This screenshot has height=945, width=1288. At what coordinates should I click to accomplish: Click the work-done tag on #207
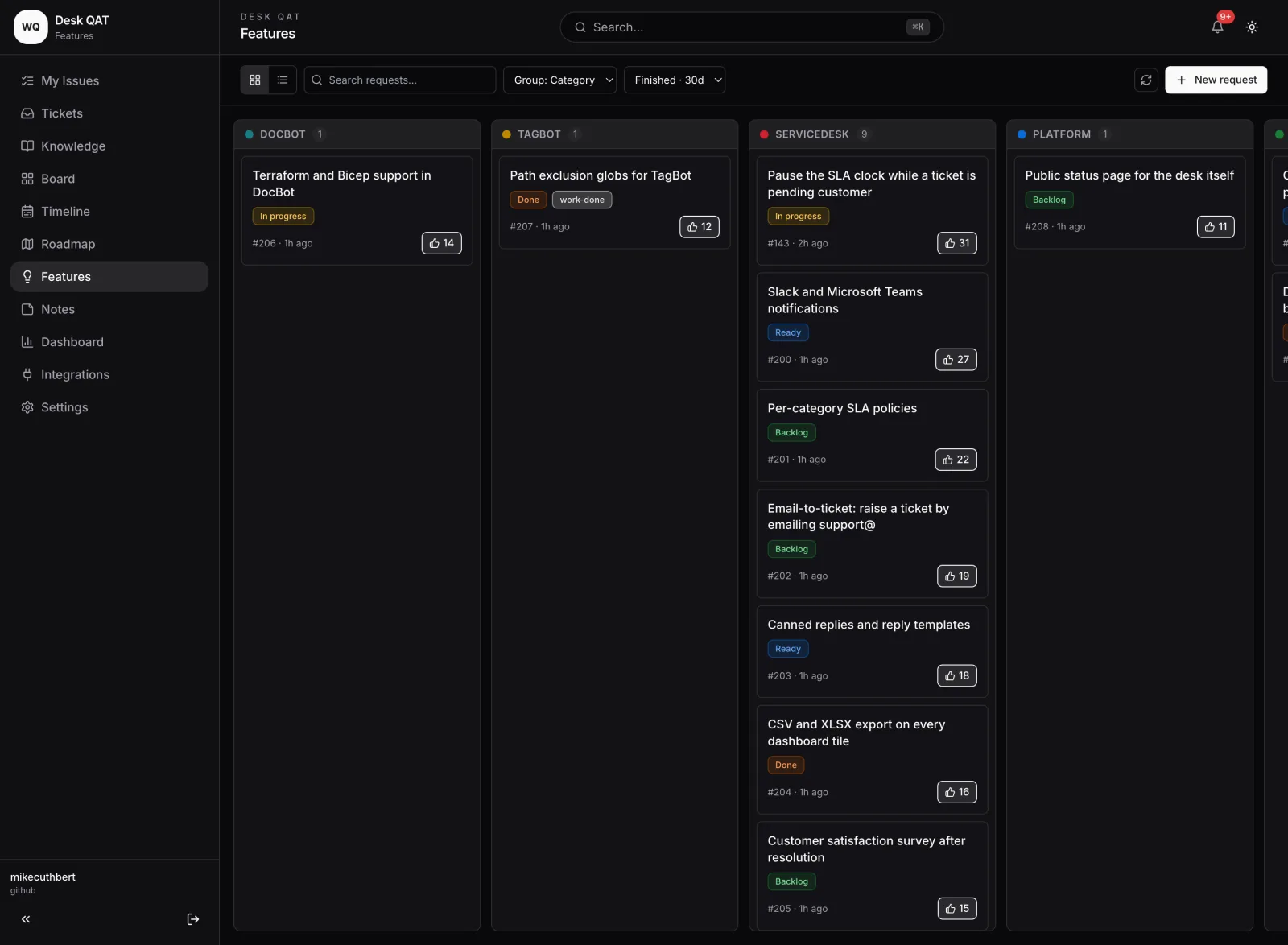[582, 200]
